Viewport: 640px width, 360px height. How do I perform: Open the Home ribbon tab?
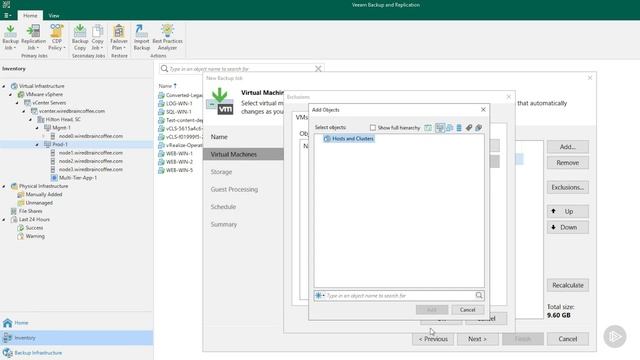tap(30, 16)
